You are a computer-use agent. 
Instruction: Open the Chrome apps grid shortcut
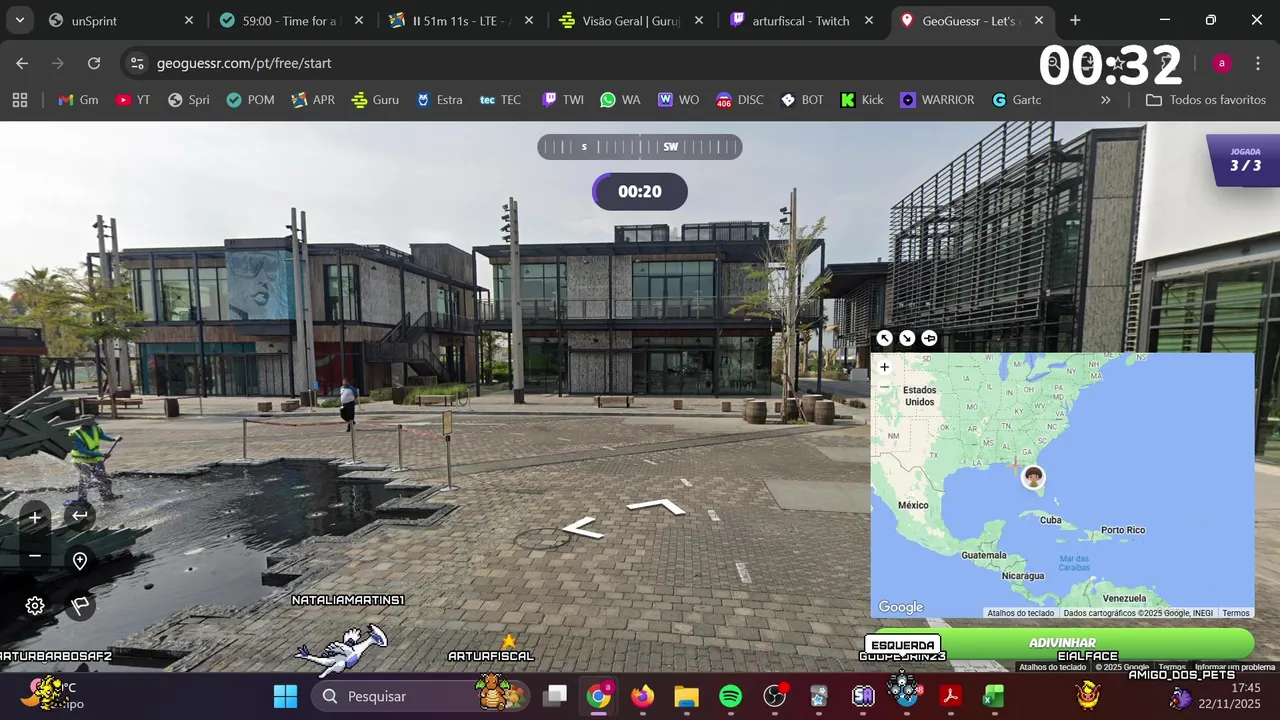(x=20, y=100)
